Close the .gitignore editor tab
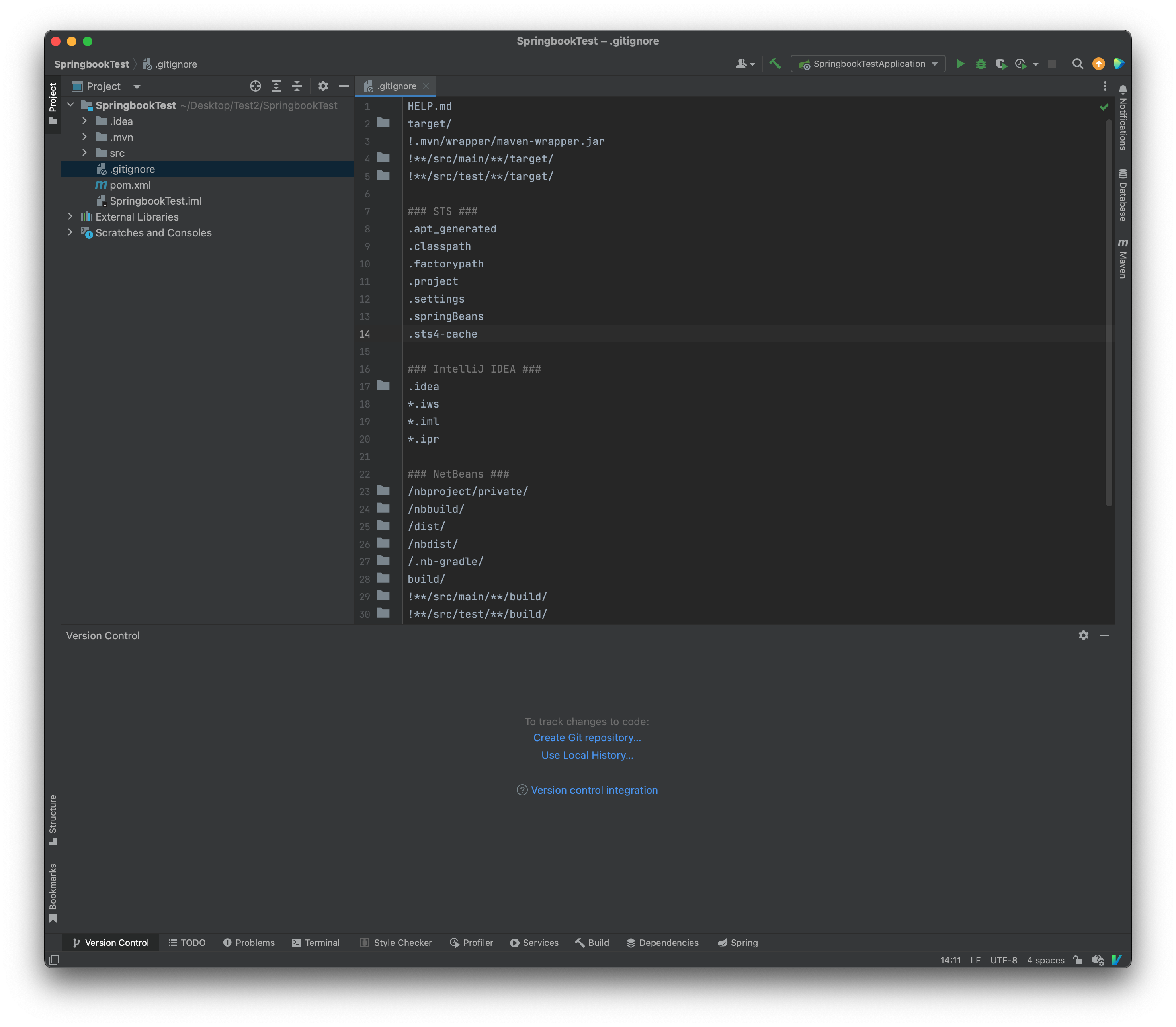Viewport: 1176px width, 1027px height. click(x=426, y=86)
